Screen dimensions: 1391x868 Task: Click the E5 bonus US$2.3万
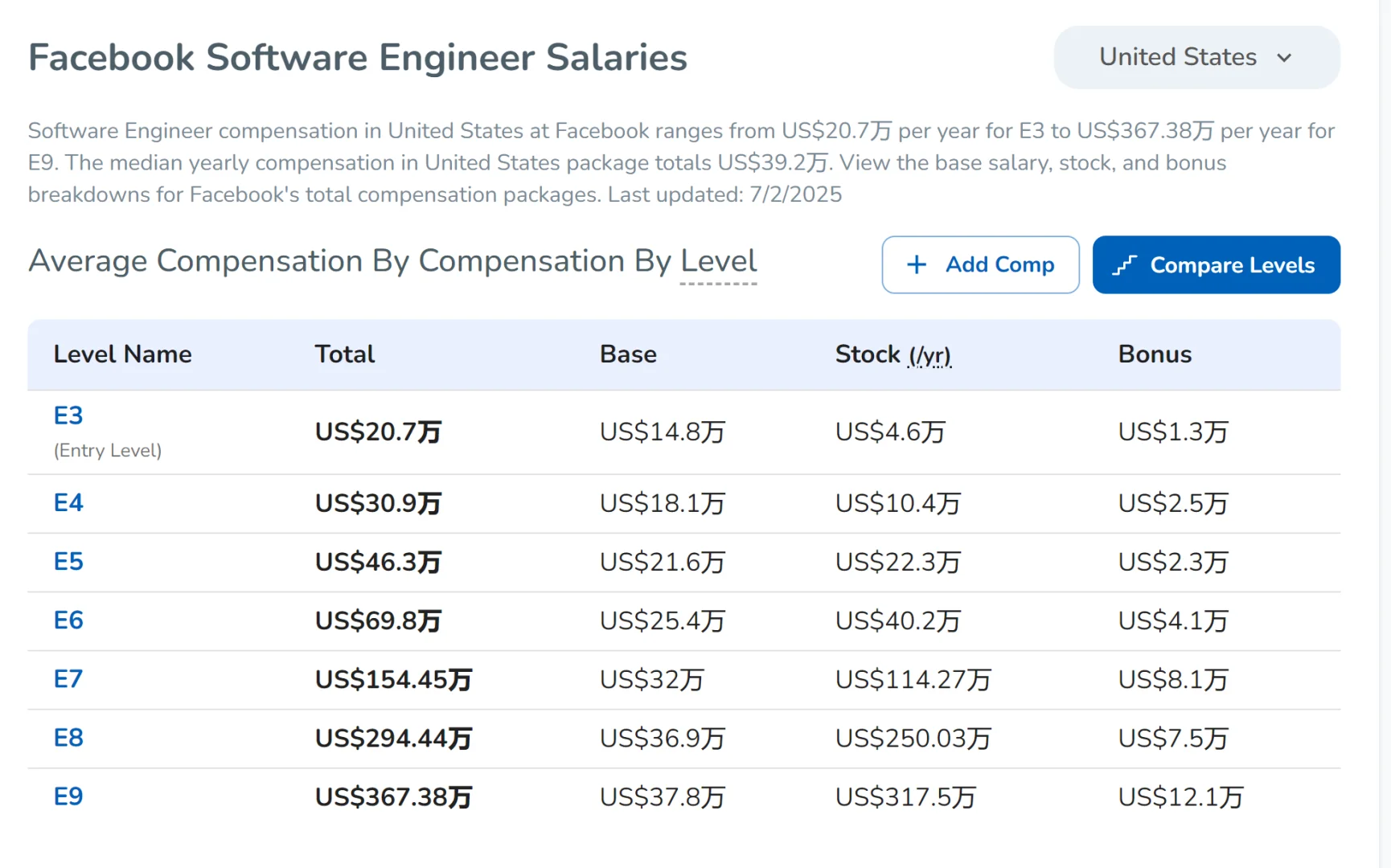point(1173,562)
